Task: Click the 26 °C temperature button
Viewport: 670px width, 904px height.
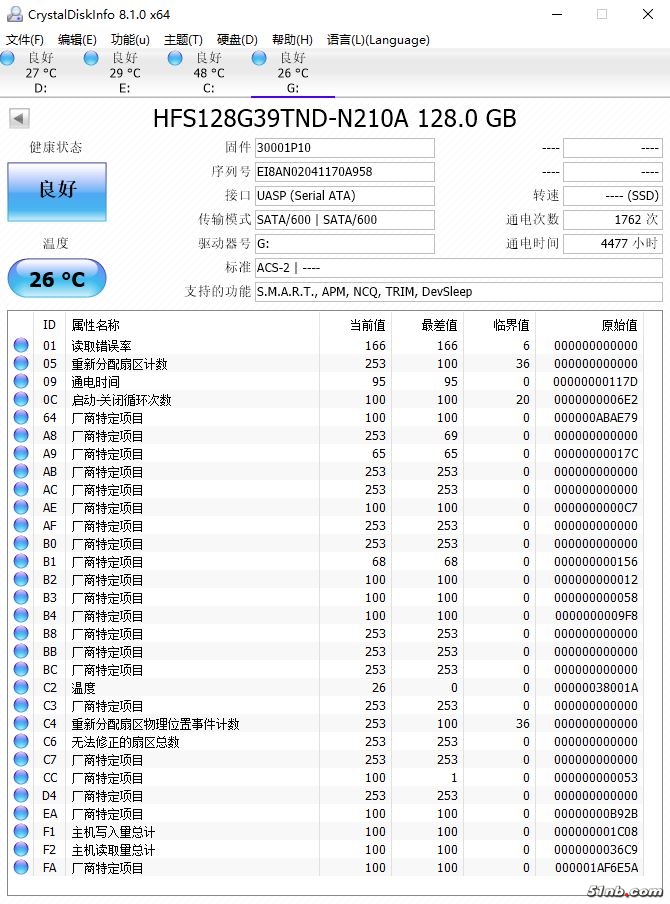Action: click(x=57, y=278)
